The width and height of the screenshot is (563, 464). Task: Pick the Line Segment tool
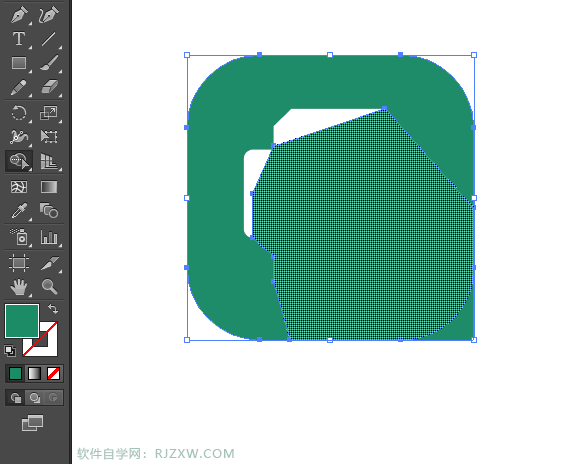coord(48,39)
